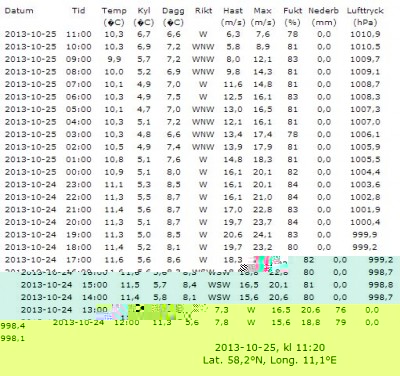The width and height of the screenshot is (400, 376).
Task: Select dew point 8,0 at 00:00
Action: (x=173, y=172)
